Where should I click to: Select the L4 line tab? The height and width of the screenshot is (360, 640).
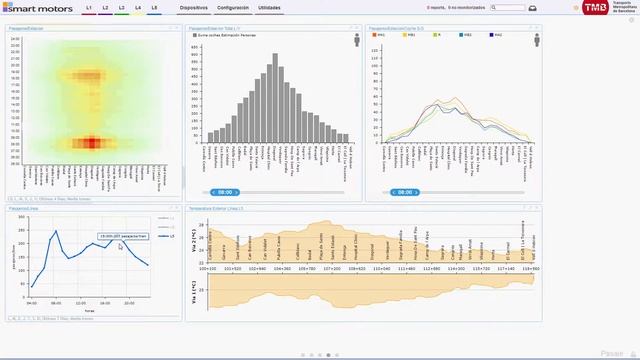pos(138,8)
